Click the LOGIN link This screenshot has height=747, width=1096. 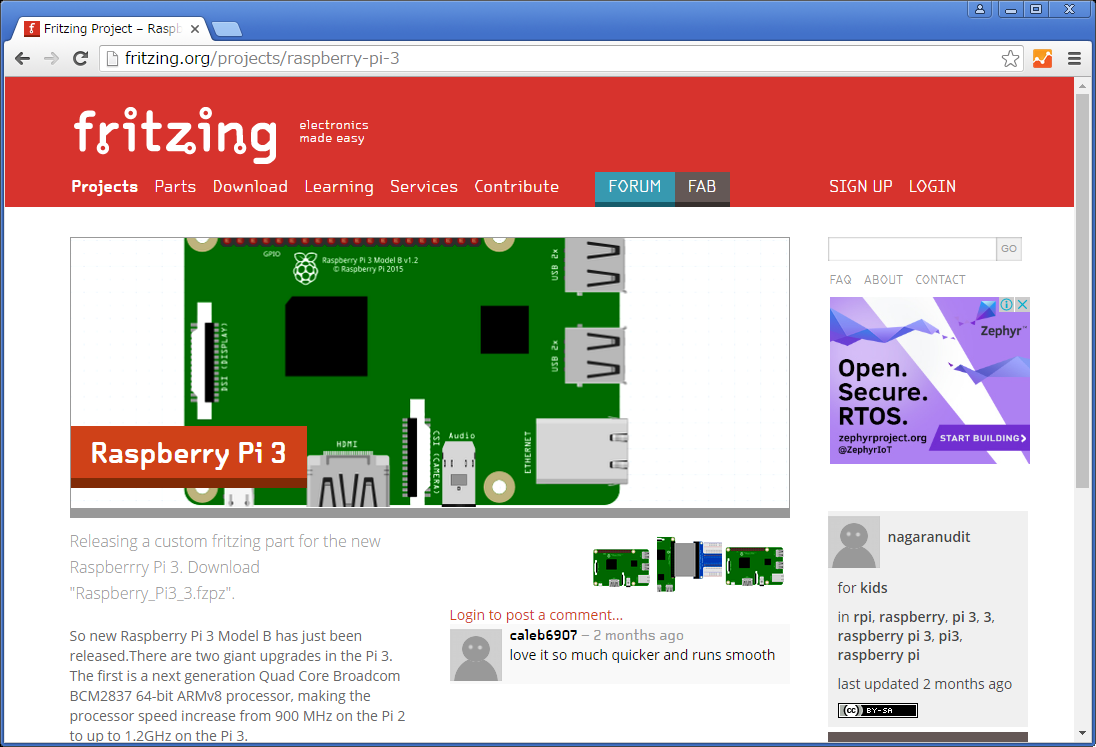tap(932, 187)
